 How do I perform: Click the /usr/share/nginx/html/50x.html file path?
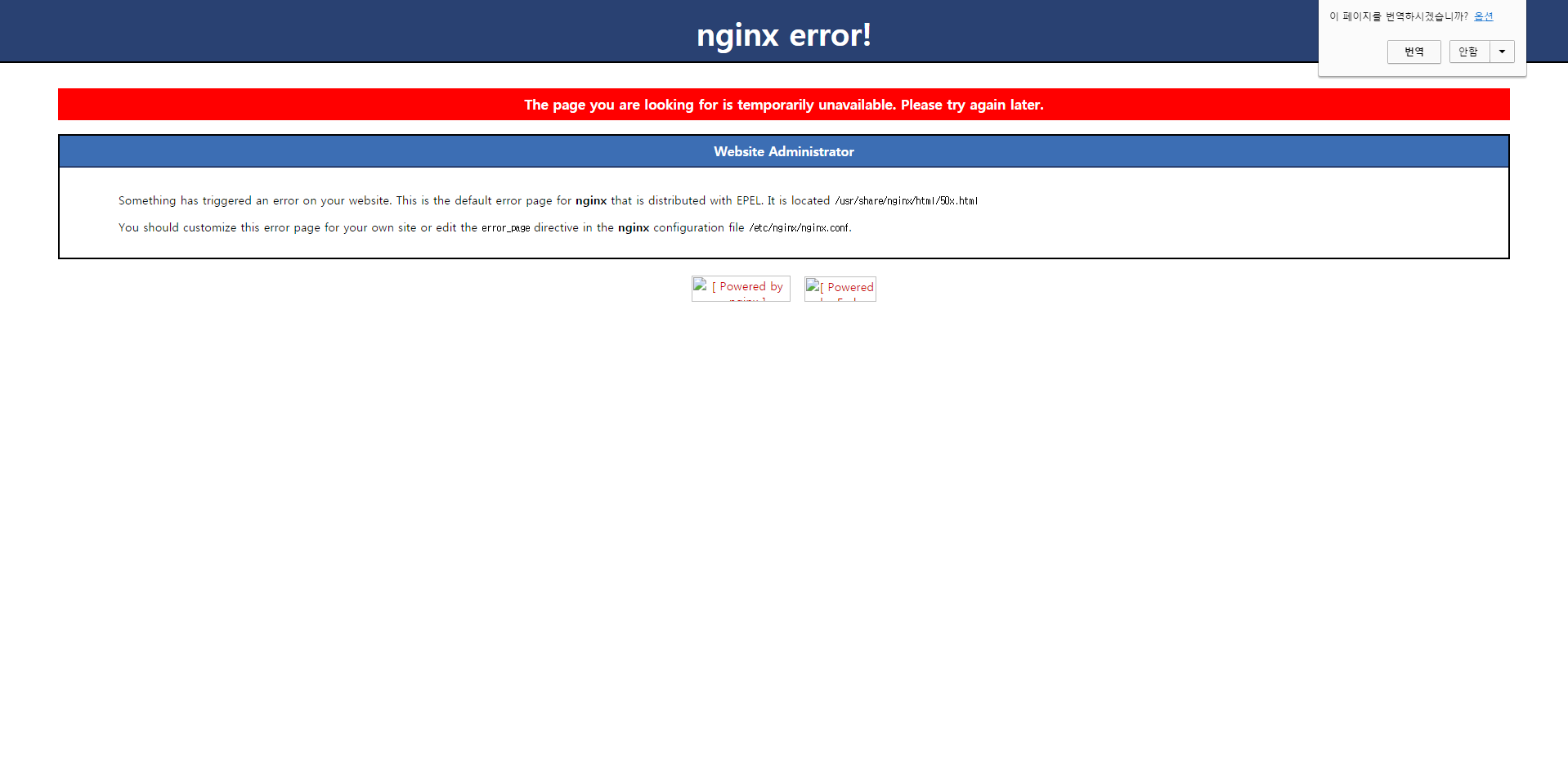tap(906, 201)
